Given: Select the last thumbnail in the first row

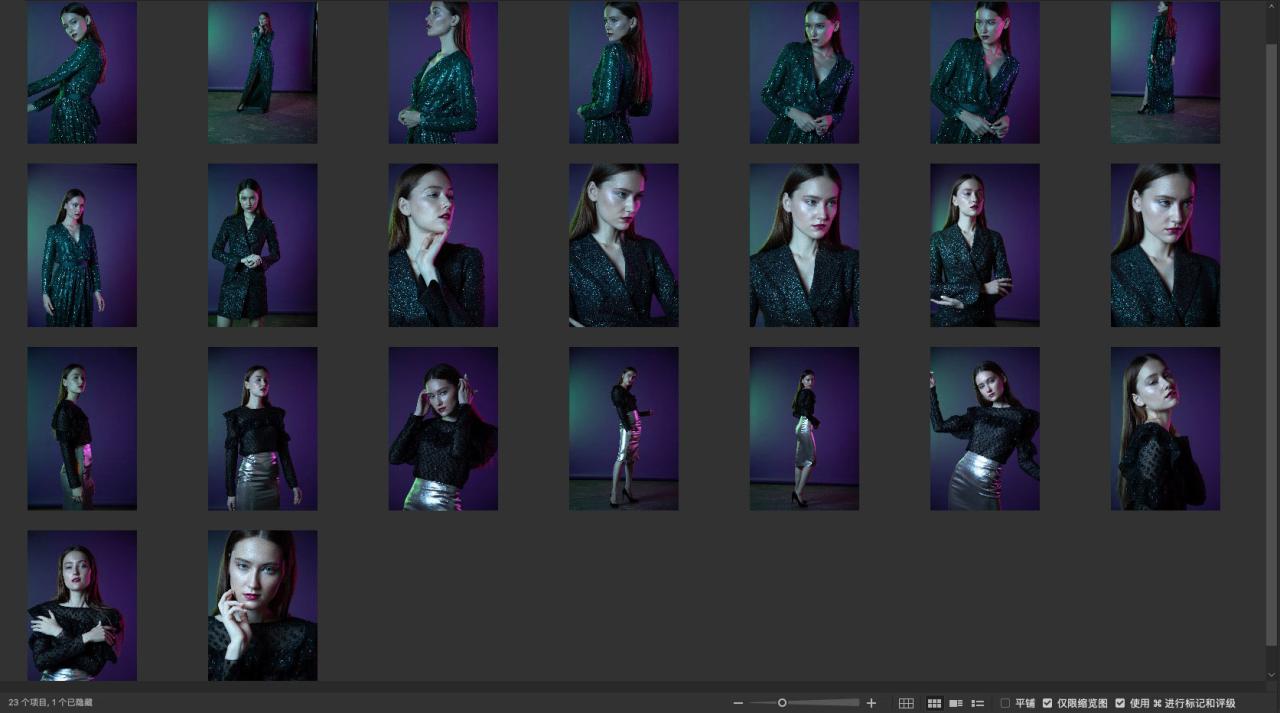Looking at the screenshot, I should (x=1165, y=72).
